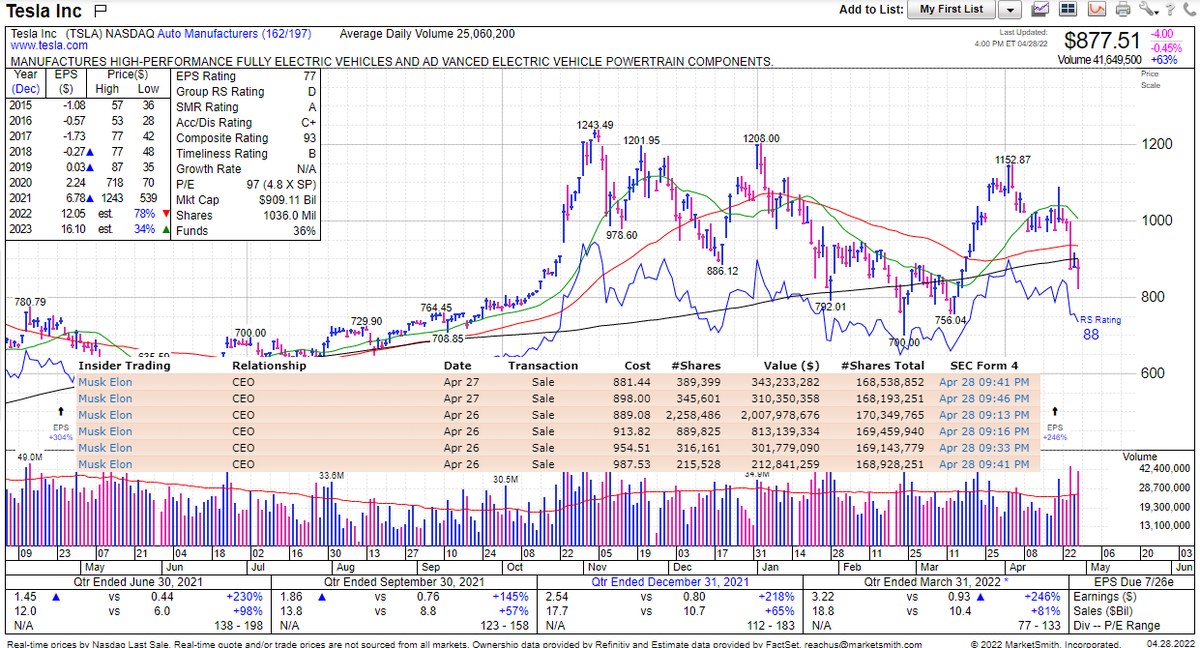
Task: Select the Qtr Ended December 31, 2021 header
Action: click(670, 582)
